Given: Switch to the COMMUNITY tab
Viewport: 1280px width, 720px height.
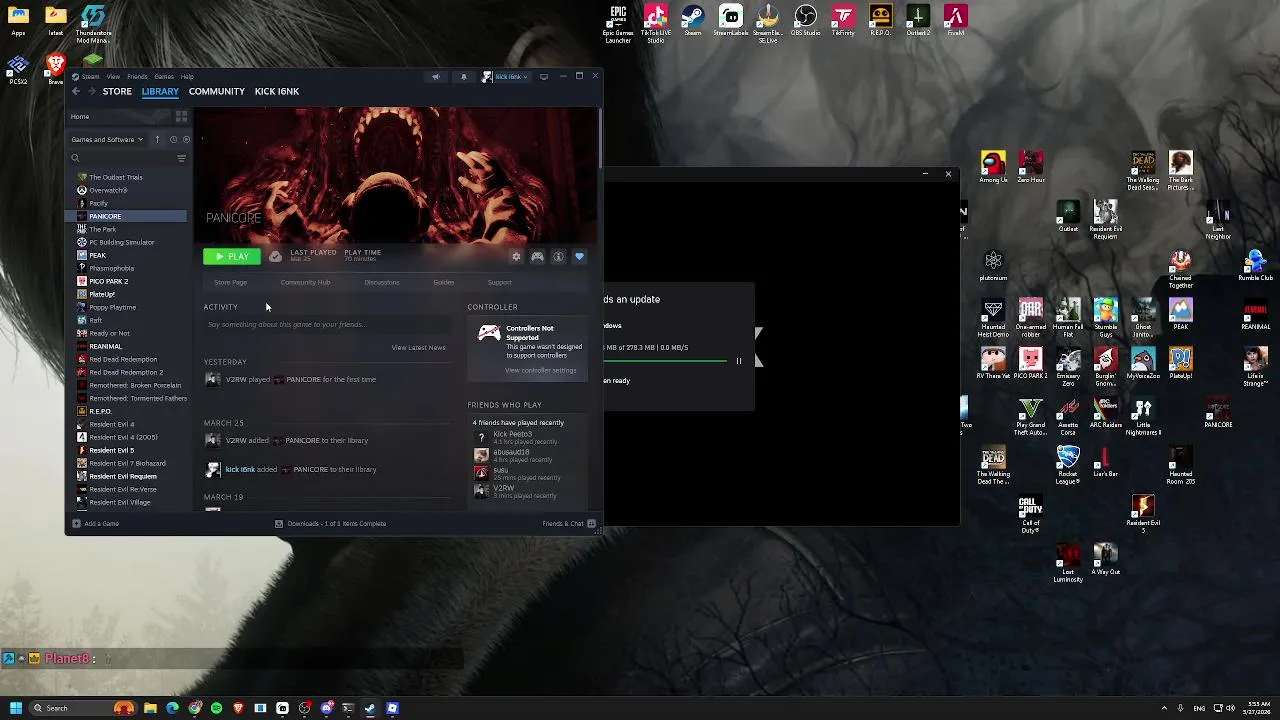Looking at the screenshot, I should click(217, 91).
